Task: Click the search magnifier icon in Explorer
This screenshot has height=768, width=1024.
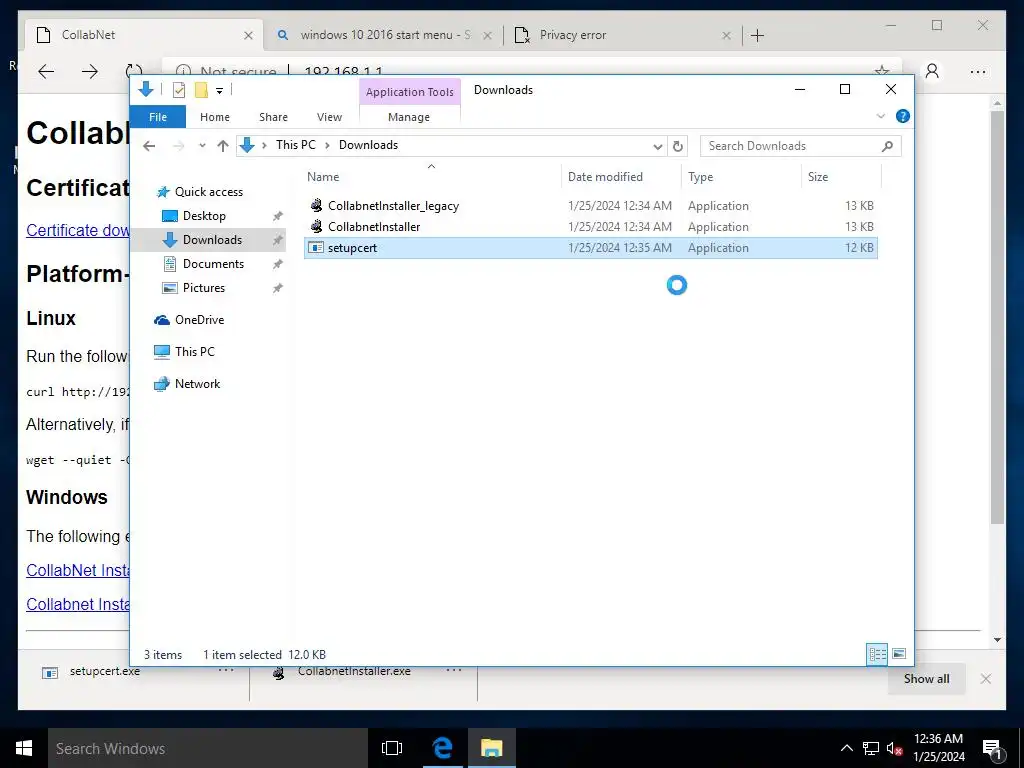Action: point(887,146)
